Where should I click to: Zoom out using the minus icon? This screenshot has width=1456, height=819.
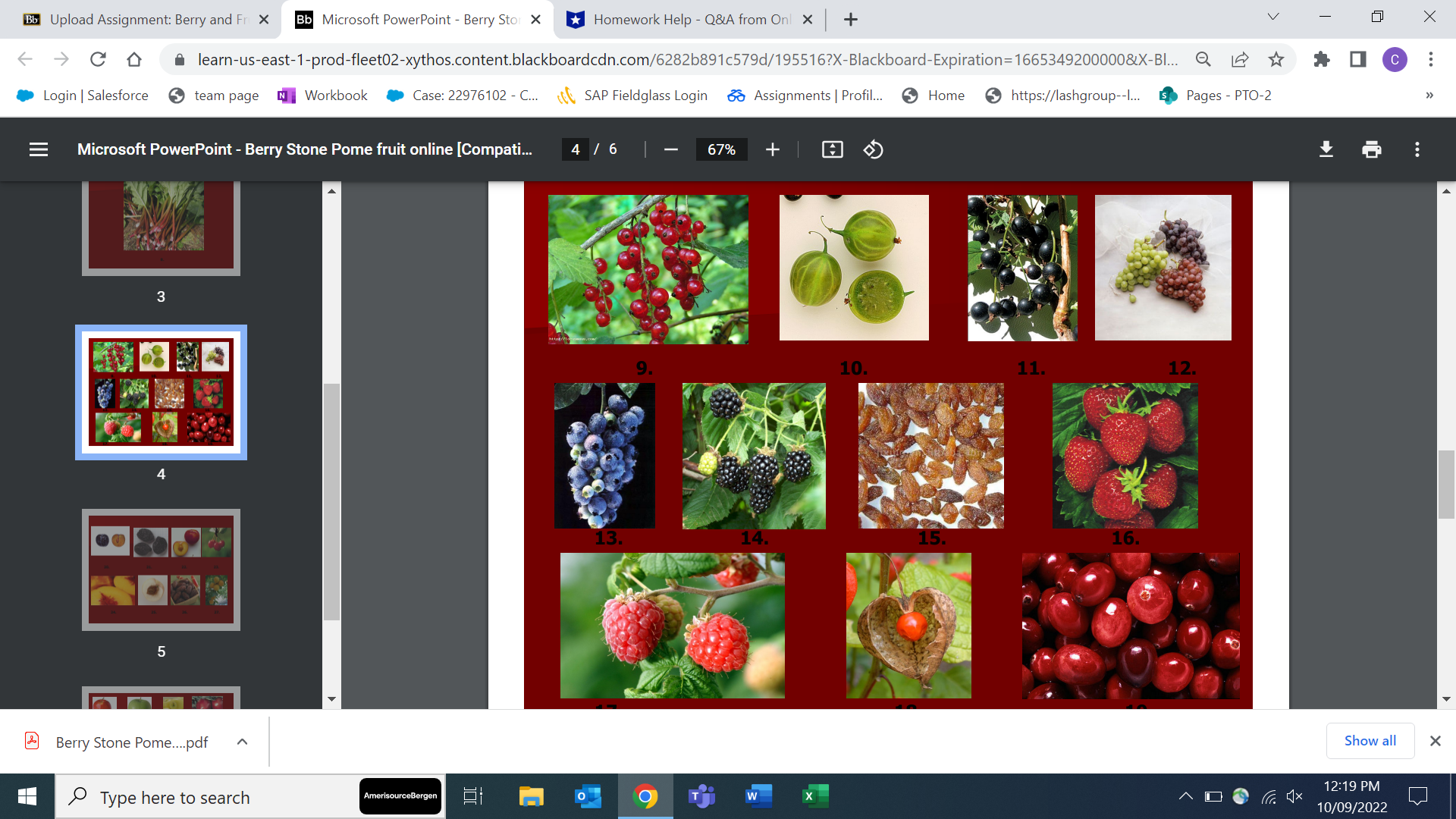(x=670, y=149)
